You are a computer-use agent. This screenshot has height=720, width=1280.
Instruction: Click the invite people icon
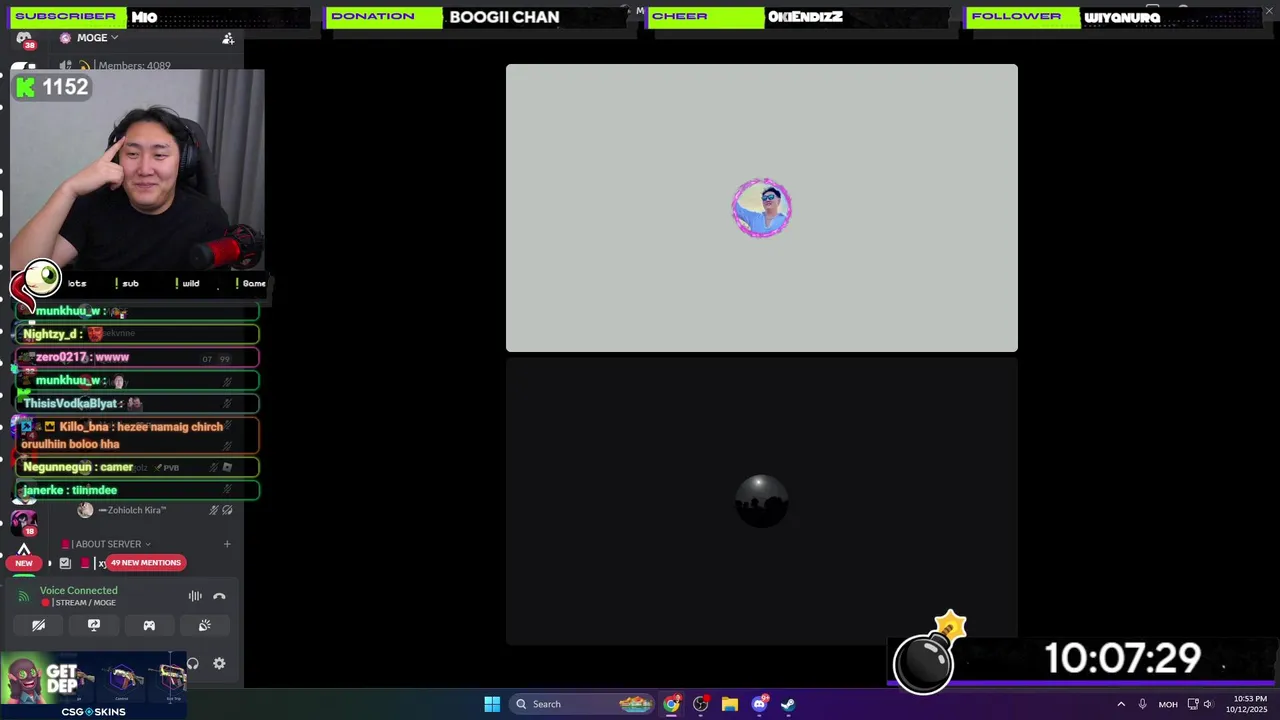point(228,38)
